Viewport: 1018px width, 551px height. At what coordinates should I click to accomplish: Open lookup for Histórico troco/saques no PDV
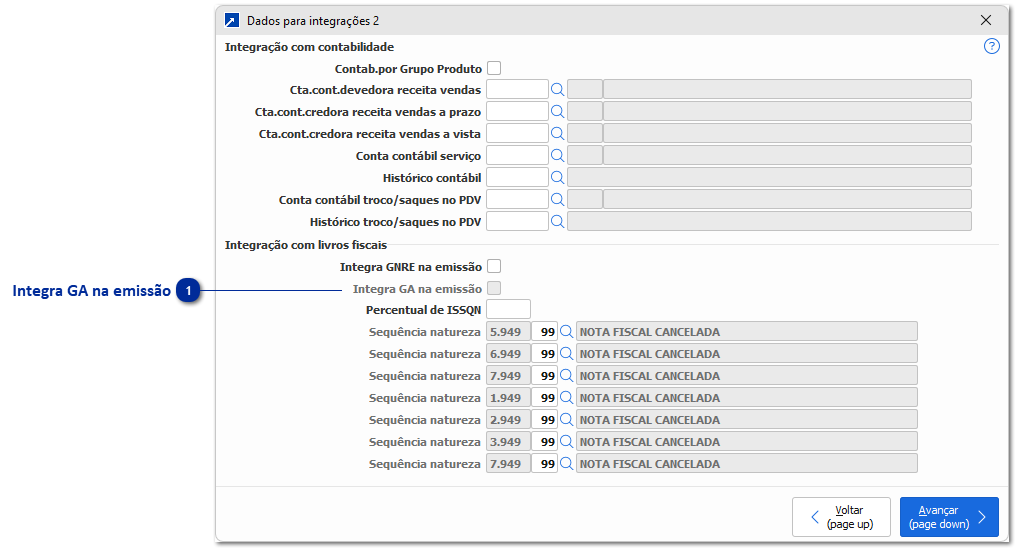click(558, 222)
